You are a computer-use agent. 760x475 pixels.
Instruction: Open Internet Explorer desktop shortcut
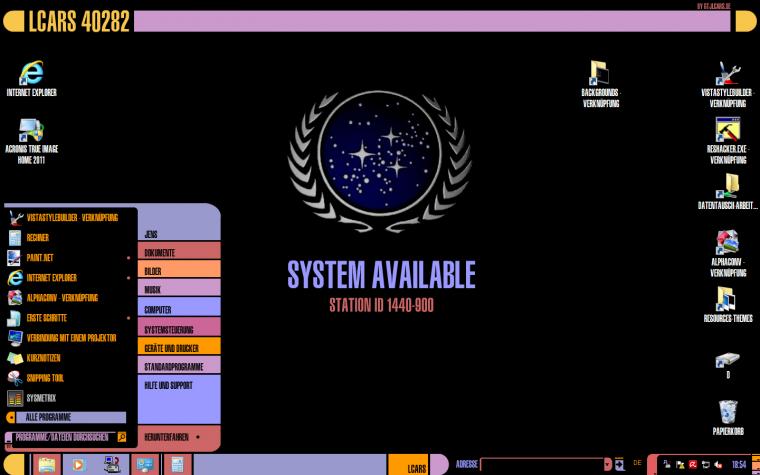click(32, 79)
